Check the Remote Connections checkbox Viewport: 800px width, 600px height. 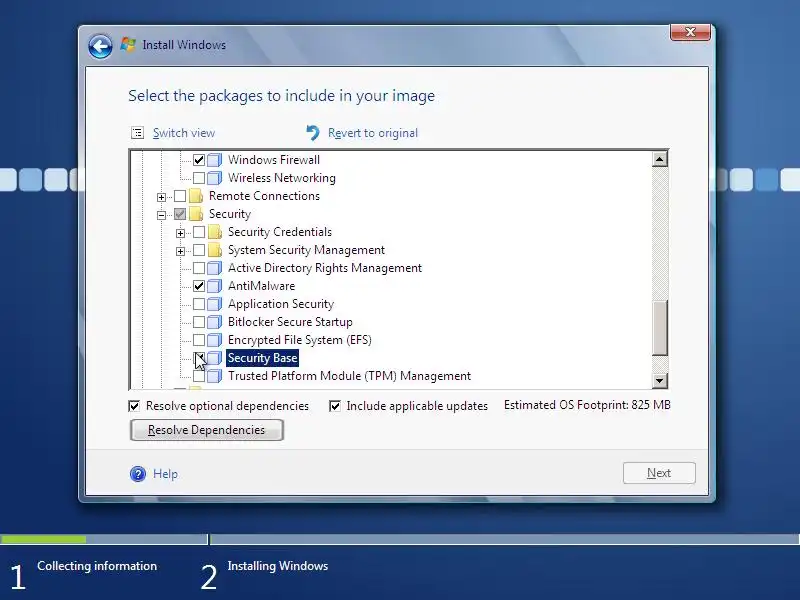[180, 196]
